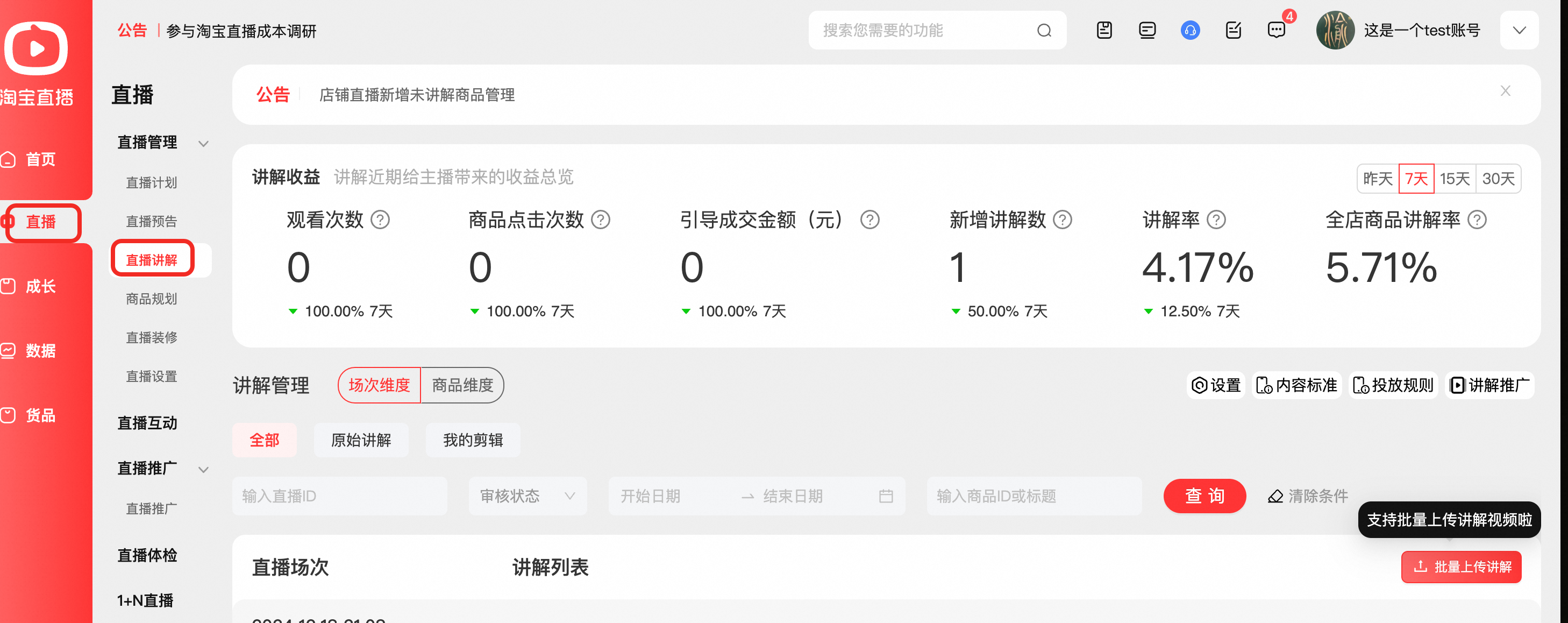
Task: Select the 30天 time range
Action: (x=1498, y=179)
